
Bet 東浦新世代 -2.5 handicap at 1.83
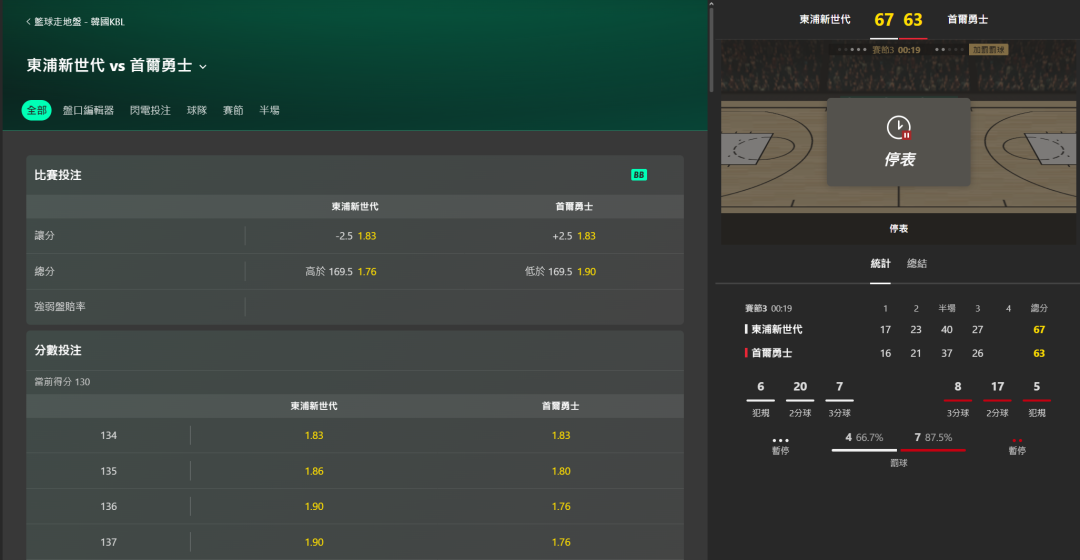click(x=355, y=236)
